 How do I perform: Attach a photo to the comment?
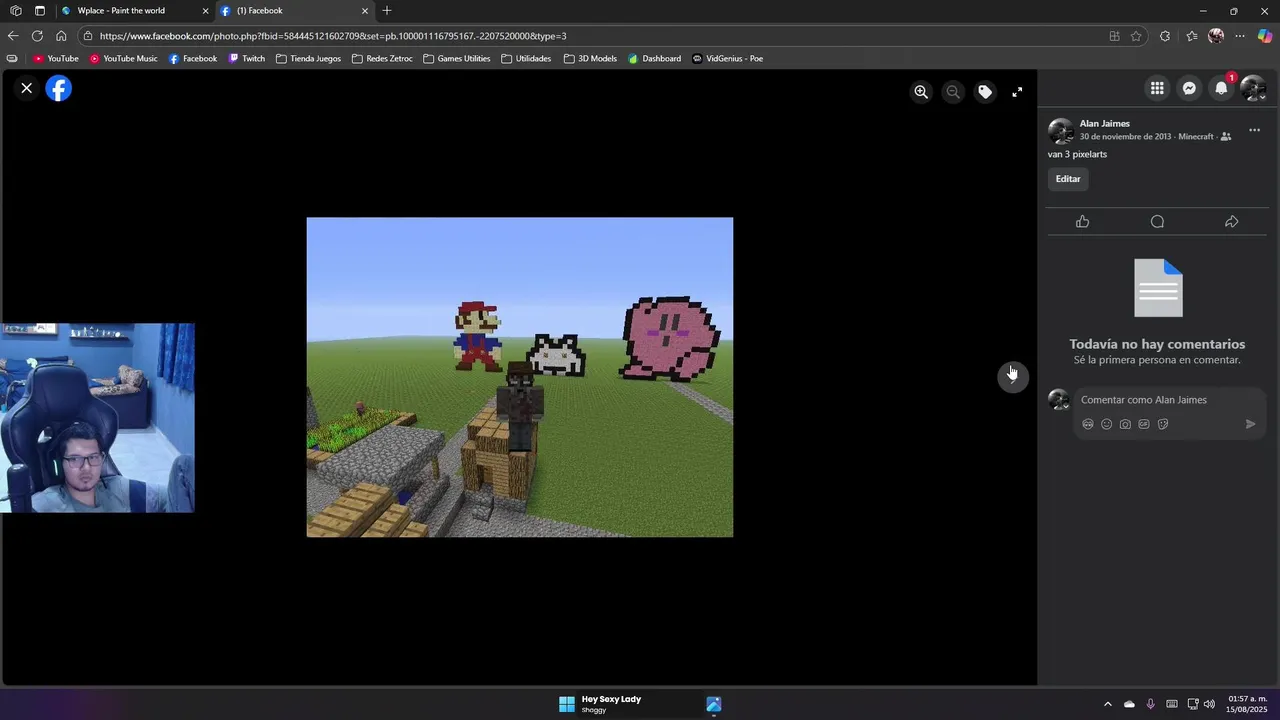click(x=1125, y=424)
